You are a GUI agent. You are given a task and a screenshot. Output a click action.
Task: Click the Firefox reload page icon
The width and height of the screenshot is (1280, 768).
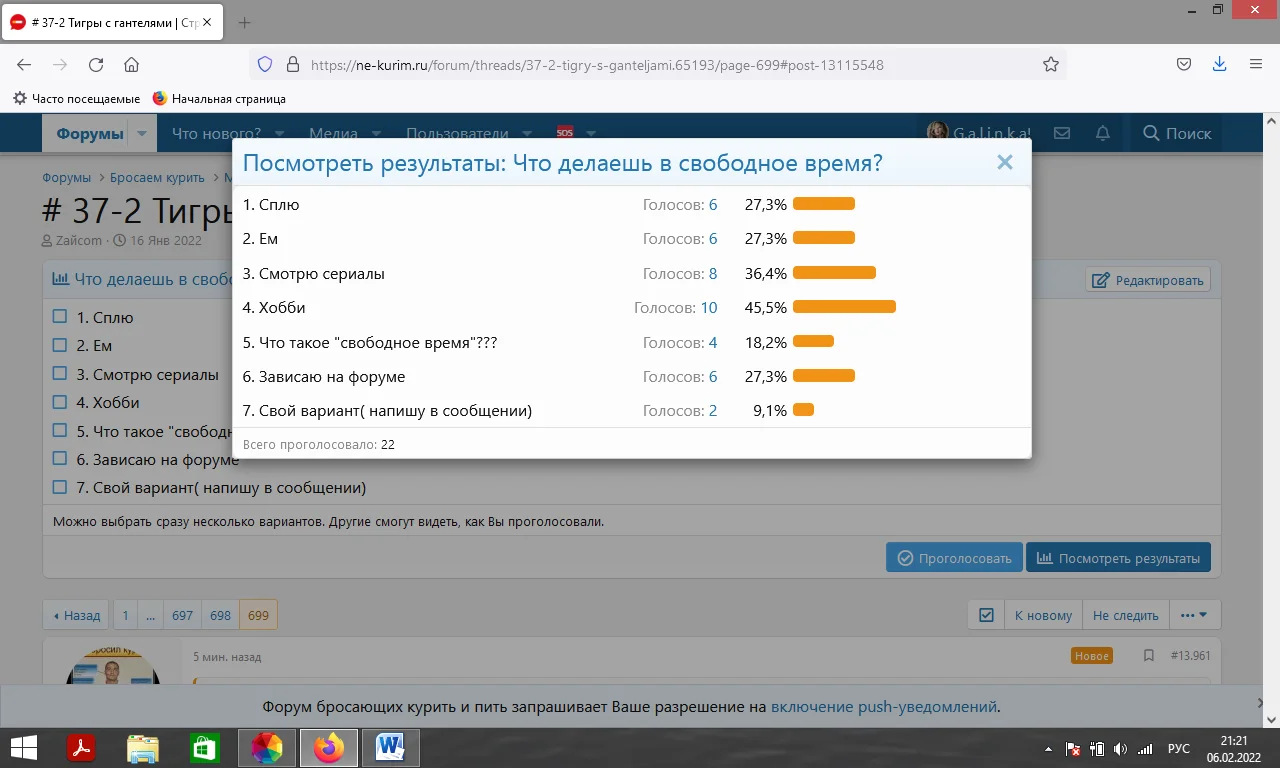(x=96, y=65)
